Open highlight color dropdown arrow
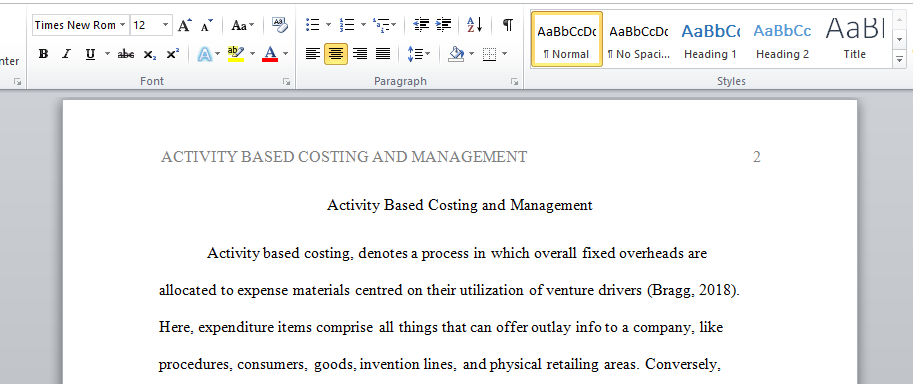Image resolution: width=913 pixels, height=384 pixels. pyautogui.click(x=253, y=54)
